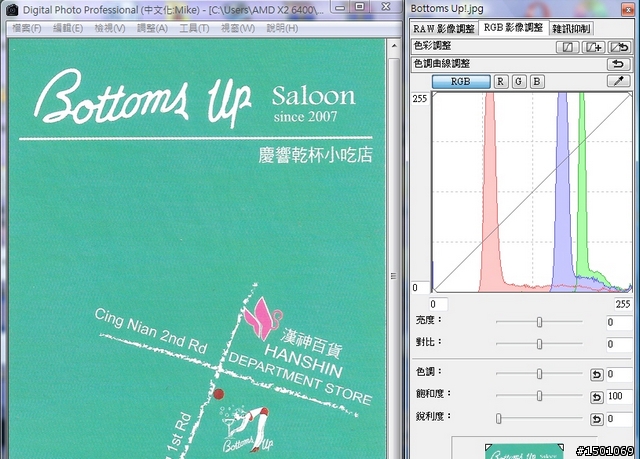The height and width of the screenshot is (459, 640).
Task: Open the 說明(H) menu
Action: [282, 28]
